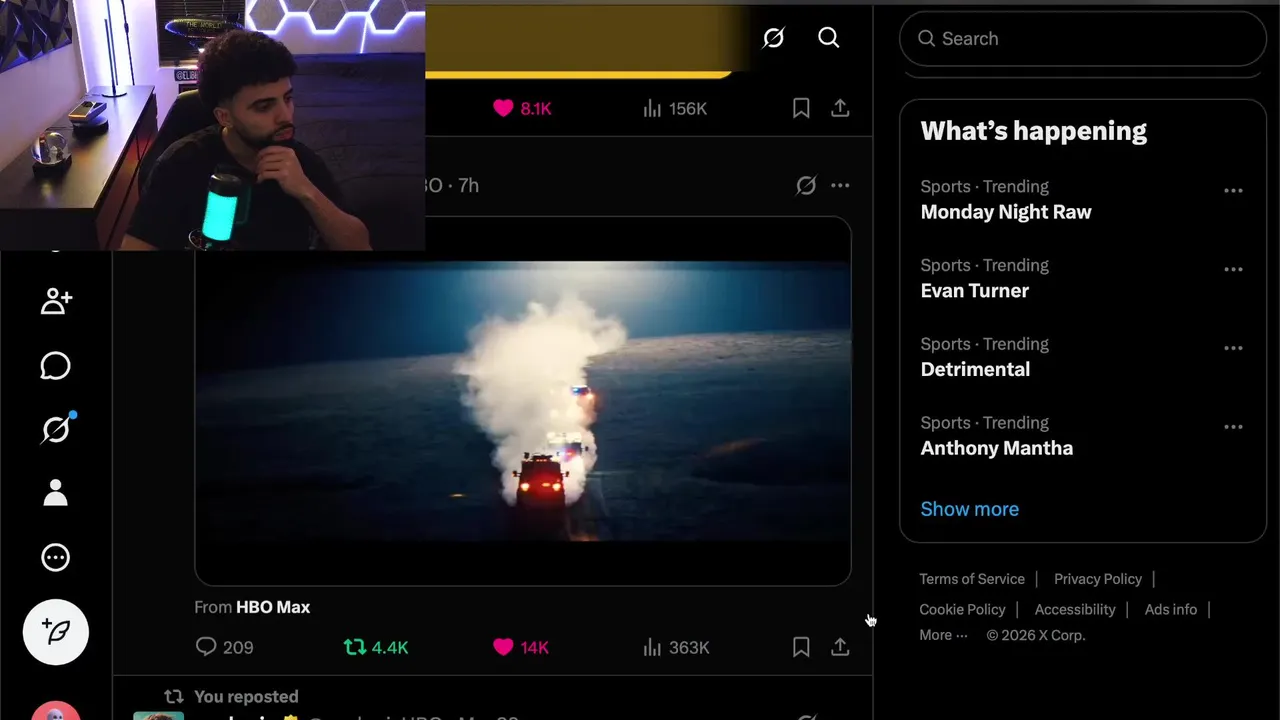This screenshot has width=1280, height=720.
Task: Open Grok in the left sidebar
Action: pos(56,429)
